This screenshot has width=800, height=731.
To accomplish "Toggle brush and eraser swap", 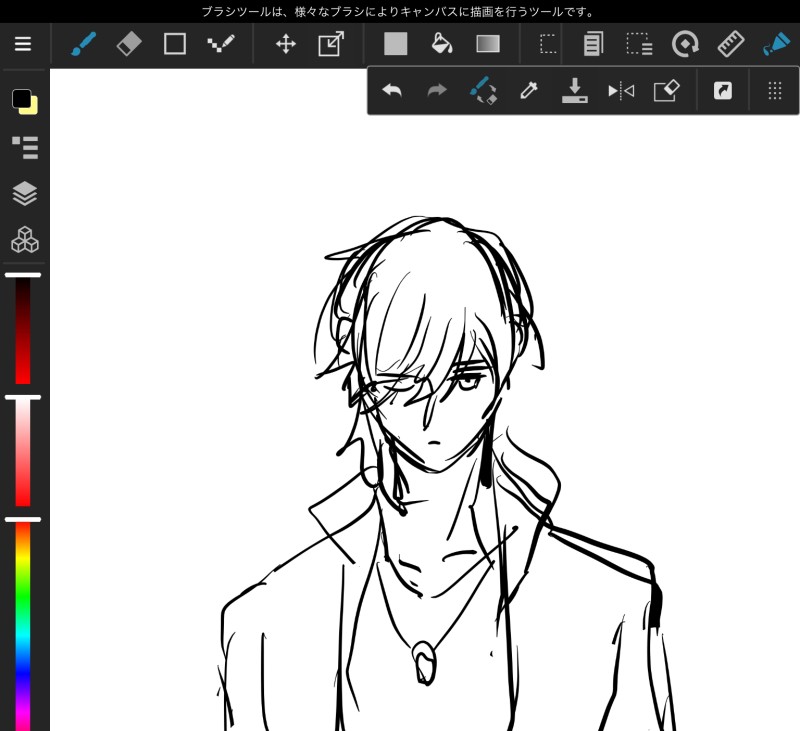I will (483, 91).
